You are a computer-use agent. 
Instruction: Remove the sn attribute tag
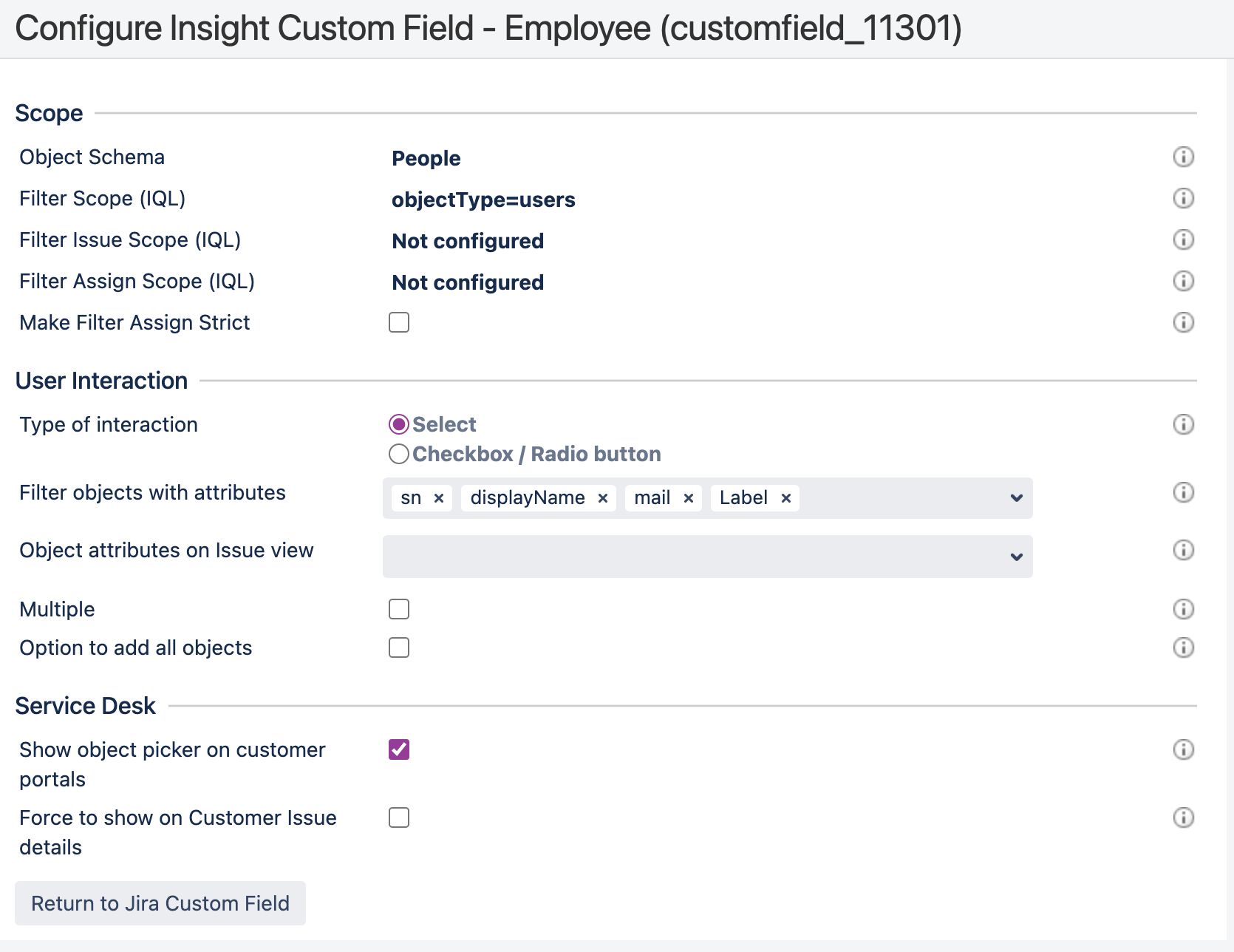click(439, 498)
